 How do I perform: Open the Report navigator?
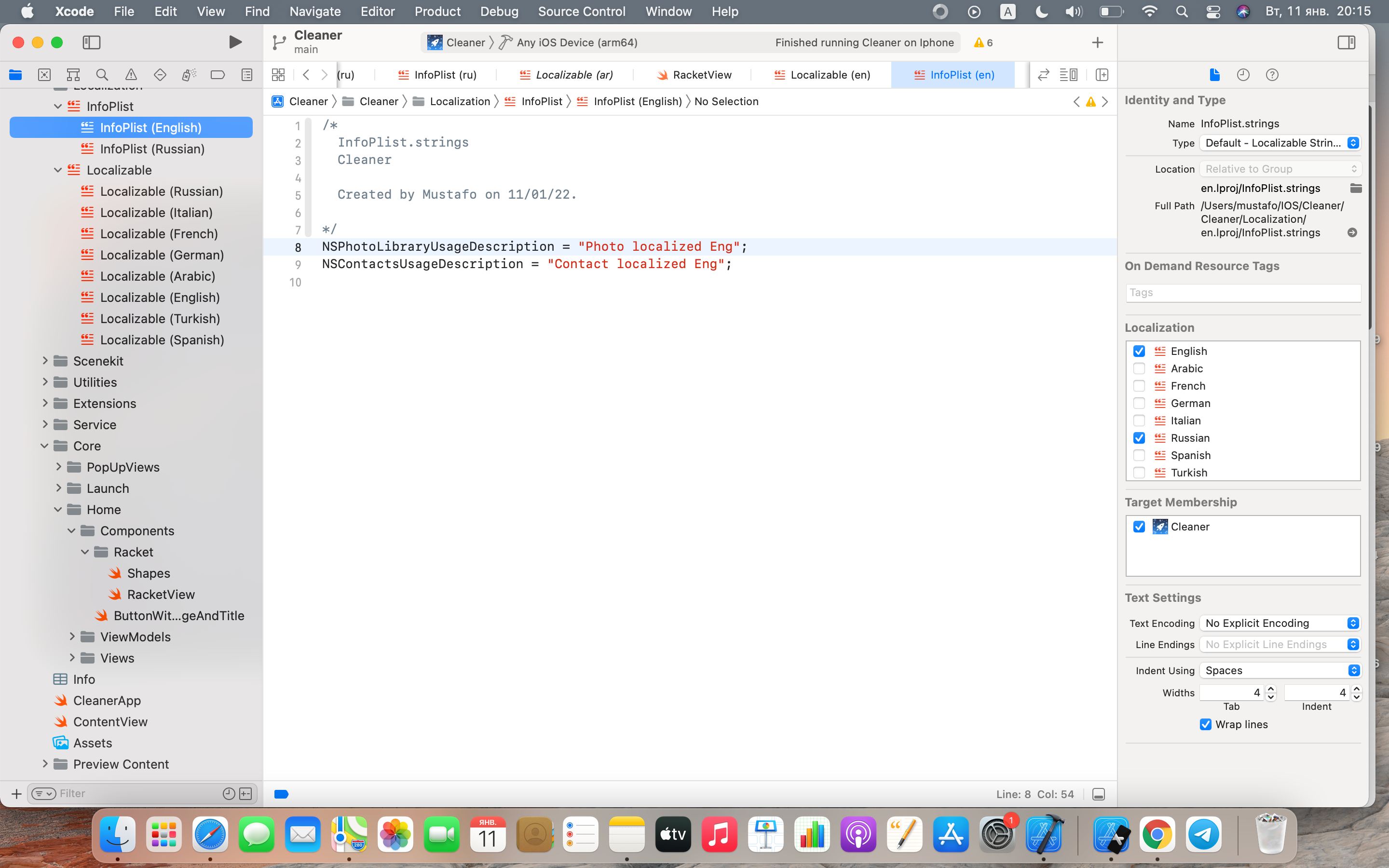coord(247,75)
